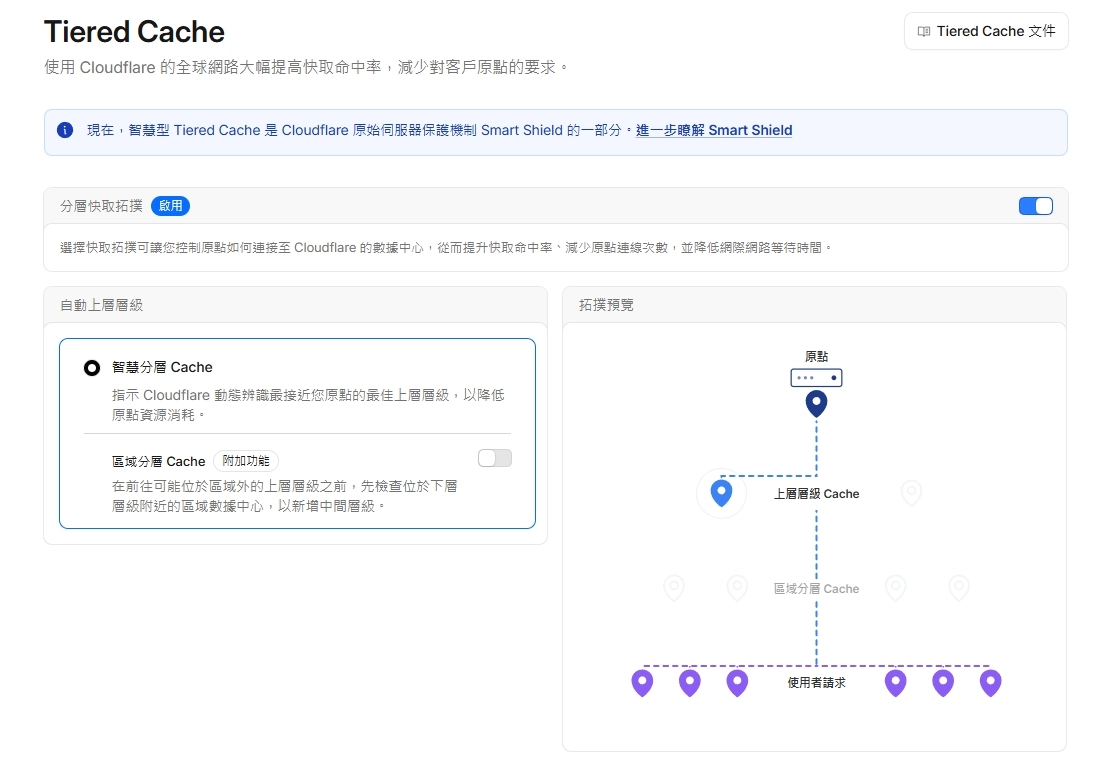Click the 附加功能 tag
This screenshot has width=1118, height=761.
click(x=246, y=461)
